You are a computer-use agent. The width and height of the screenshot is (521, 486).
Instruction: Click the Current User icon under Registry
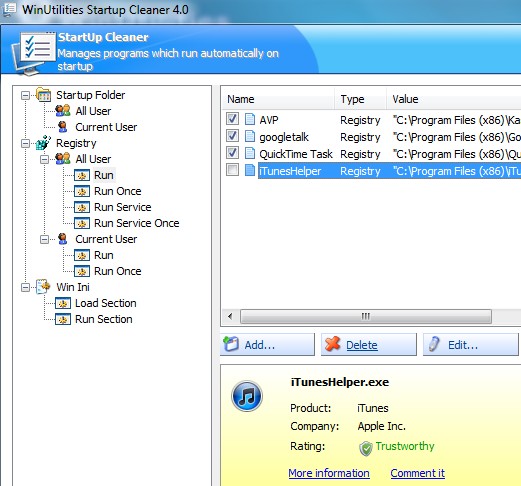click(x=63, y=239)
